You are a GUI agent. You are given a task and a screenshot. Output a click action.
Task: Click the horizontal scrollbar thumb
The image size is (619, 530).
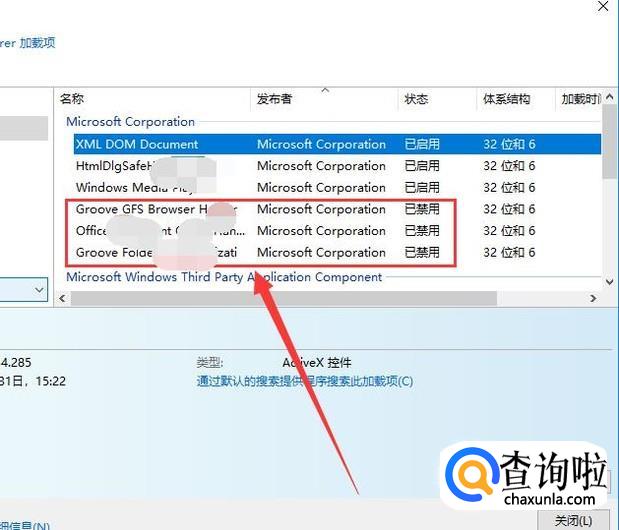pyautogui.click(x=283, y=298)
